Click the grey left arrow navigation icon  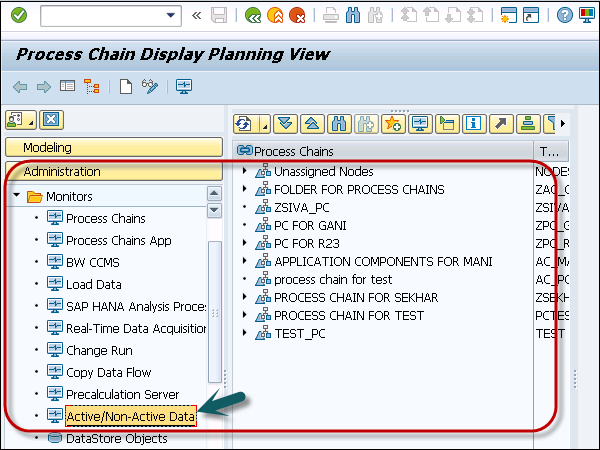[20, 87]
